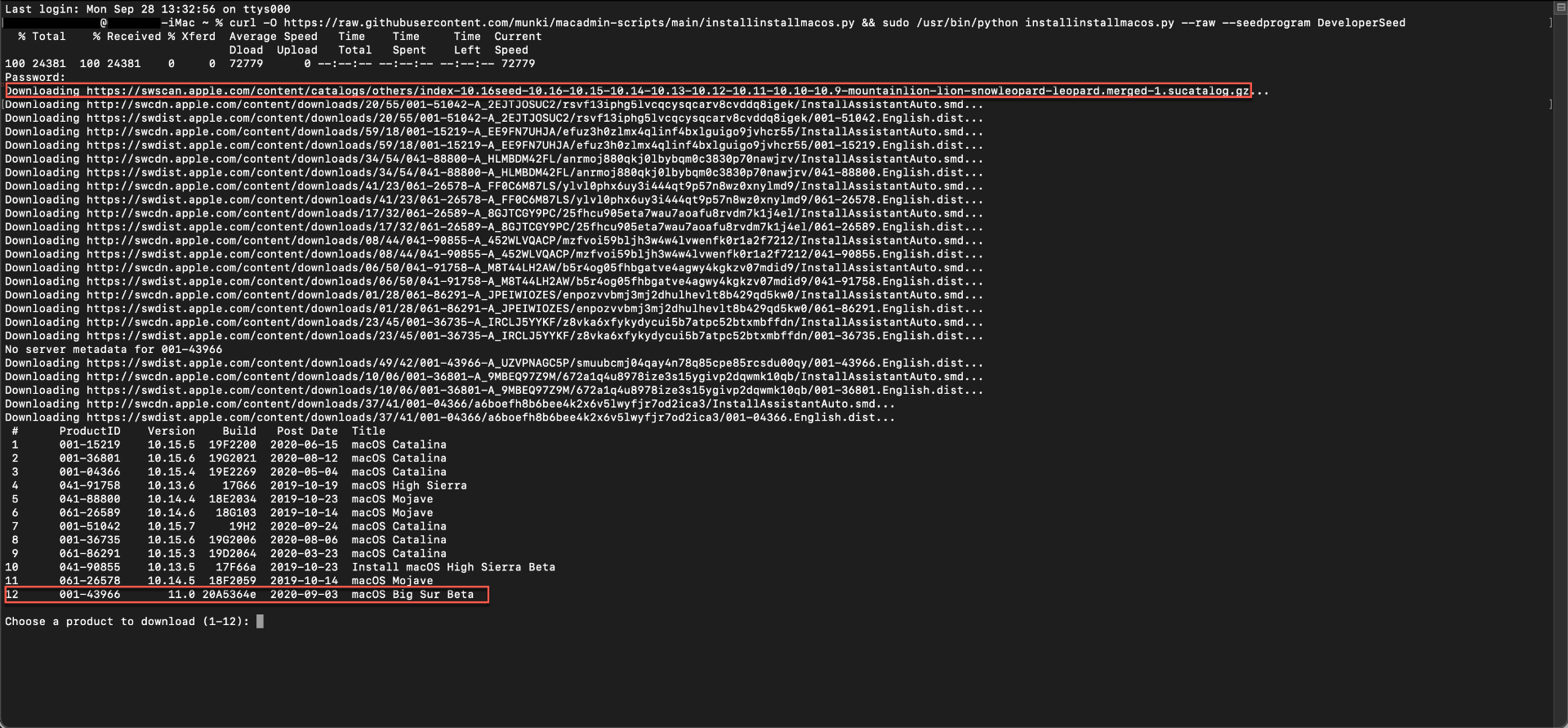Click product ID 001-04366 in table row 3

(x=90, y=472)
